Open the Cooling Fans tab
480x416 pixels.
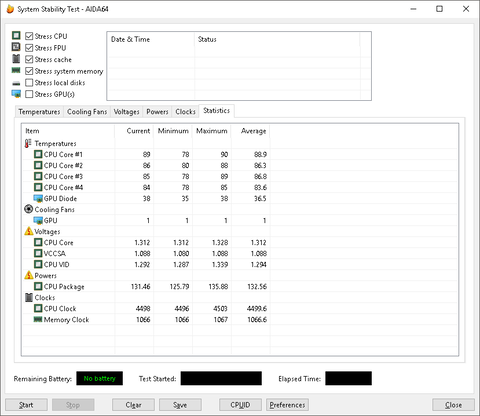click(x=87, y=112)
